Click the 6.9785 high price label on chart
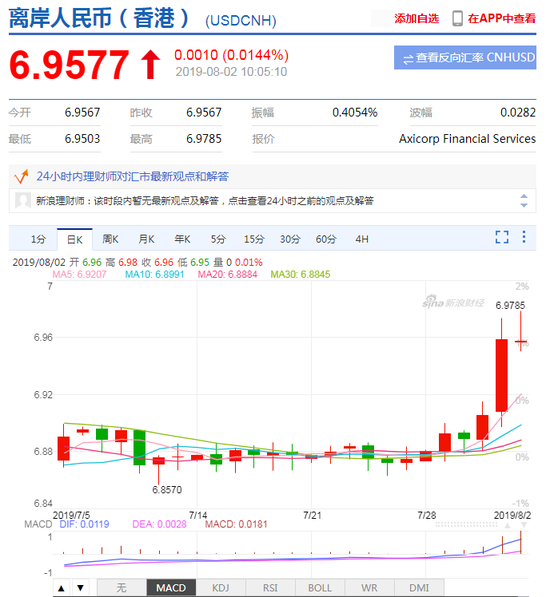The width and height of the screenshot is (550, 597). click(x=510, y=305)
